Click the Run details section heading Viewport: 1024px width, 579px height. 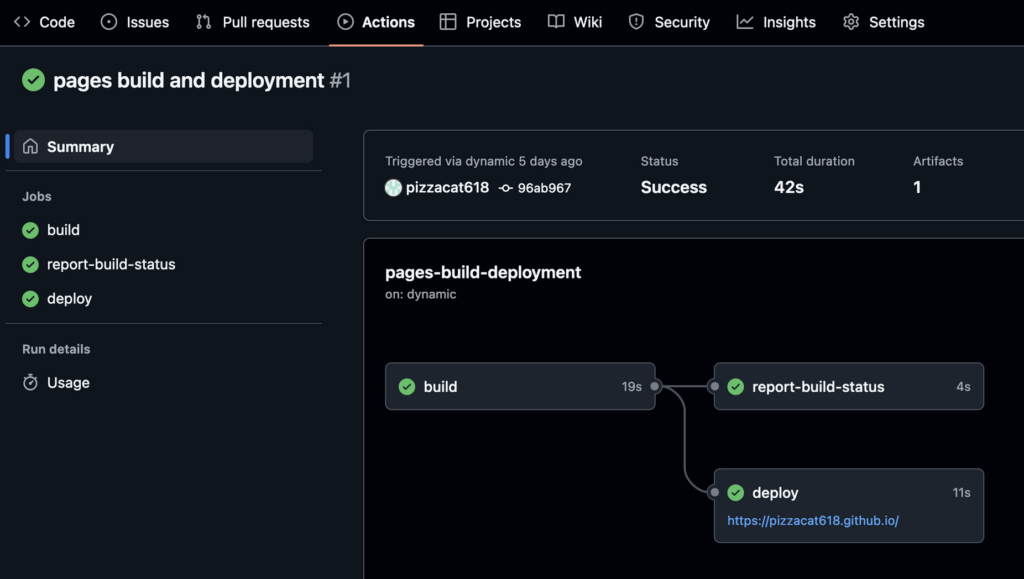point(56,349)
